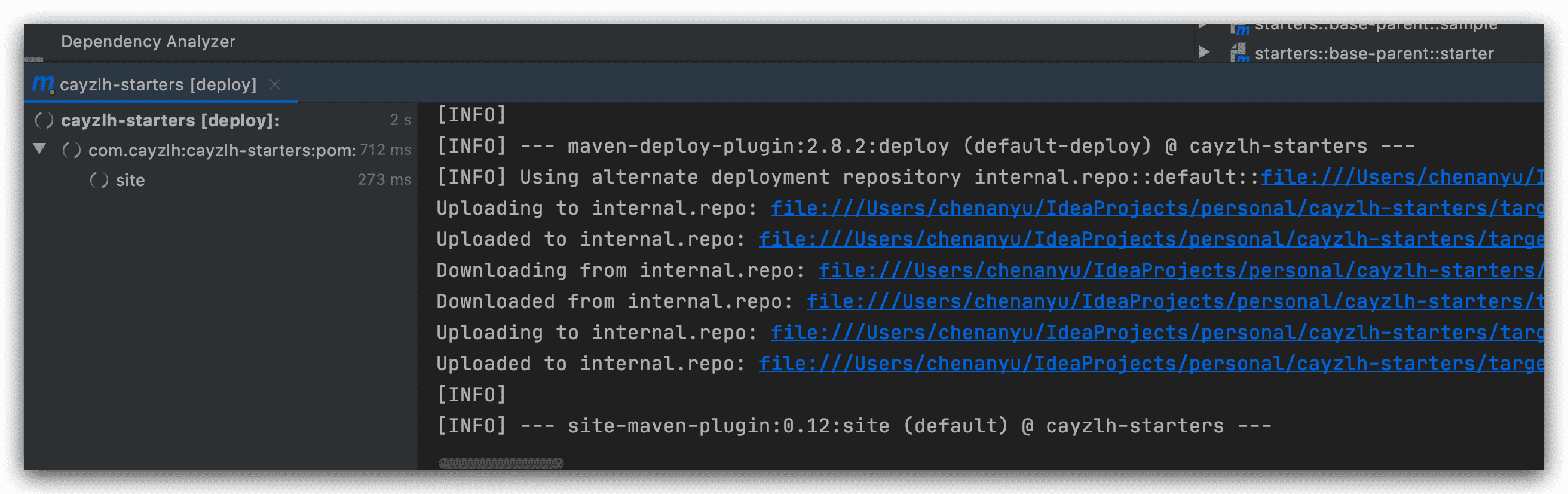Open the Dependency Analyzer tab
The height and width of the screenshot is (494, 1568).
coord(148,42)
